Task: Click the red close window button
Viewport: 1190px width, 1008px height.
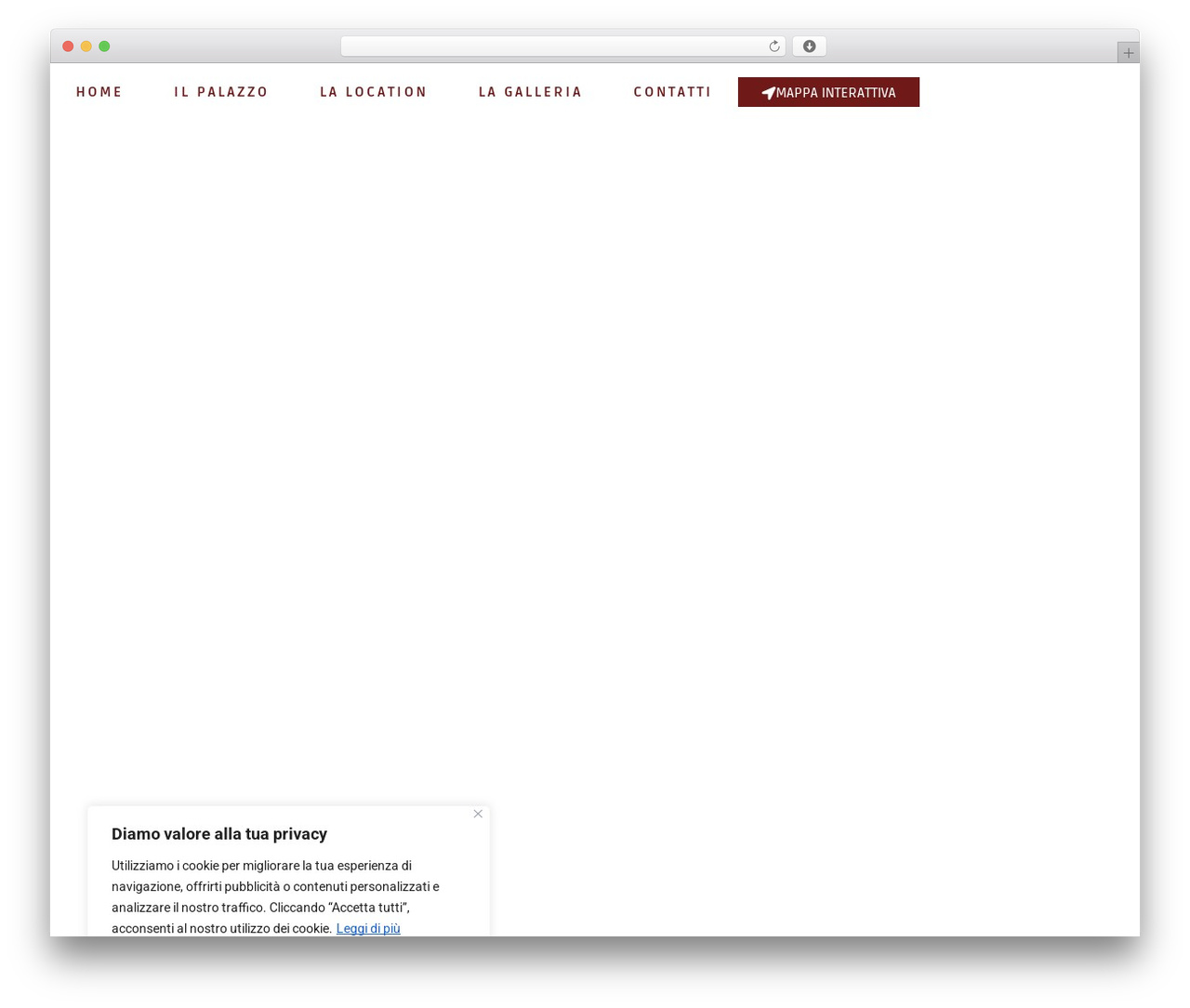Action: (x=68, y=46)
